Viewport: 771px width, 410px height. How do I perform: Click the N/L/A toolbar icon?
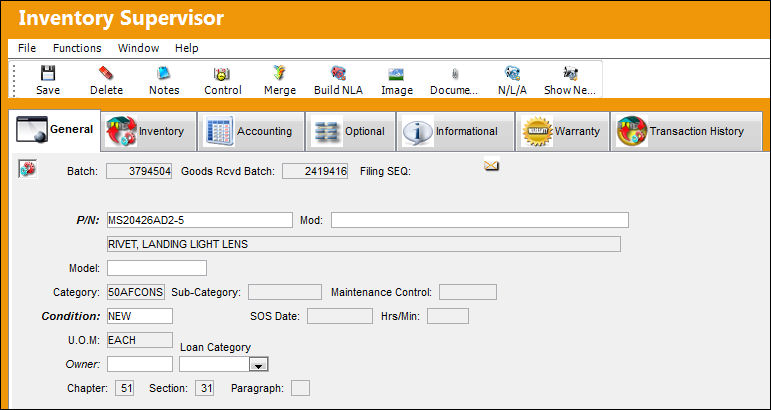[x=512, y=74]
